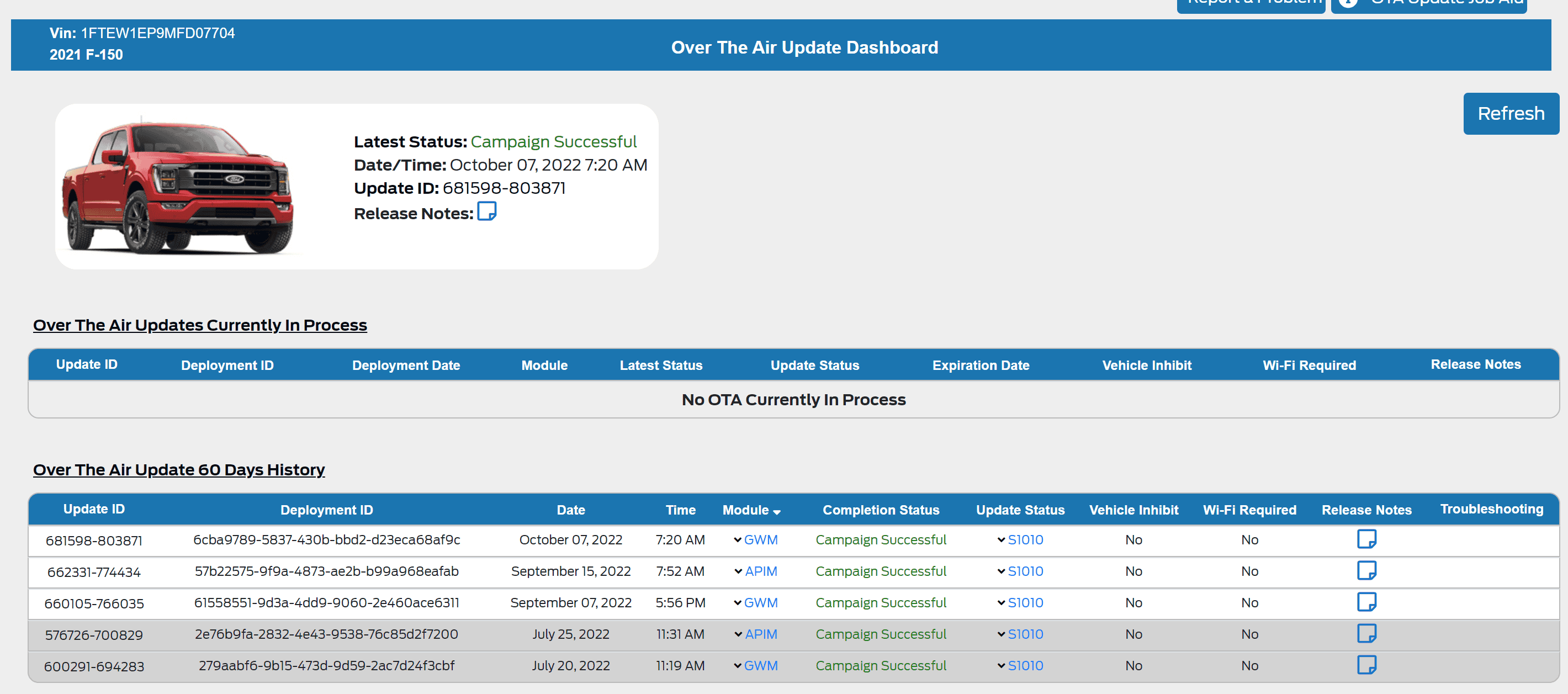Click the red F-150 truck image

(x=177, y=187)
